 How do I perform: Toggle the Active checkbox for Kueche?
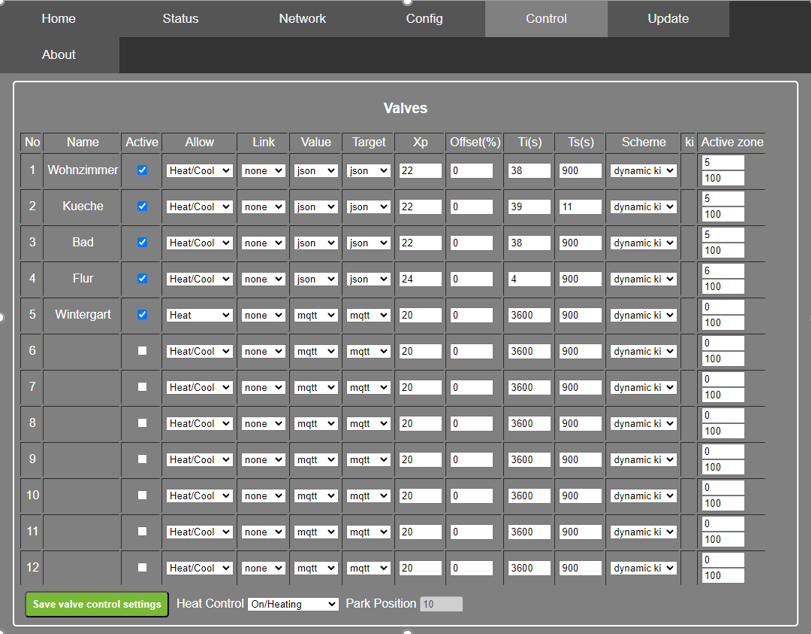(142, 206)
